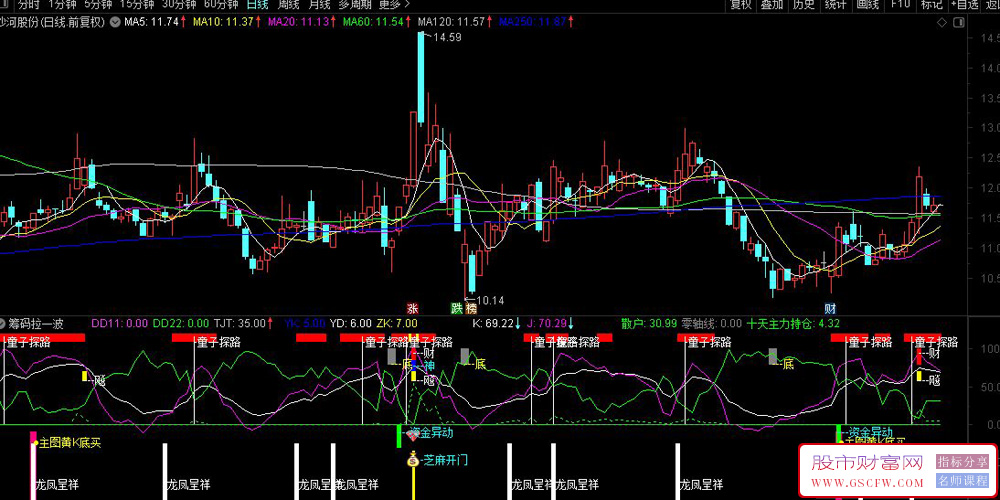The width and height of the screenshot is (1000, 500).
Task: Click the 散户: 30.99 value
Action: 649,323
